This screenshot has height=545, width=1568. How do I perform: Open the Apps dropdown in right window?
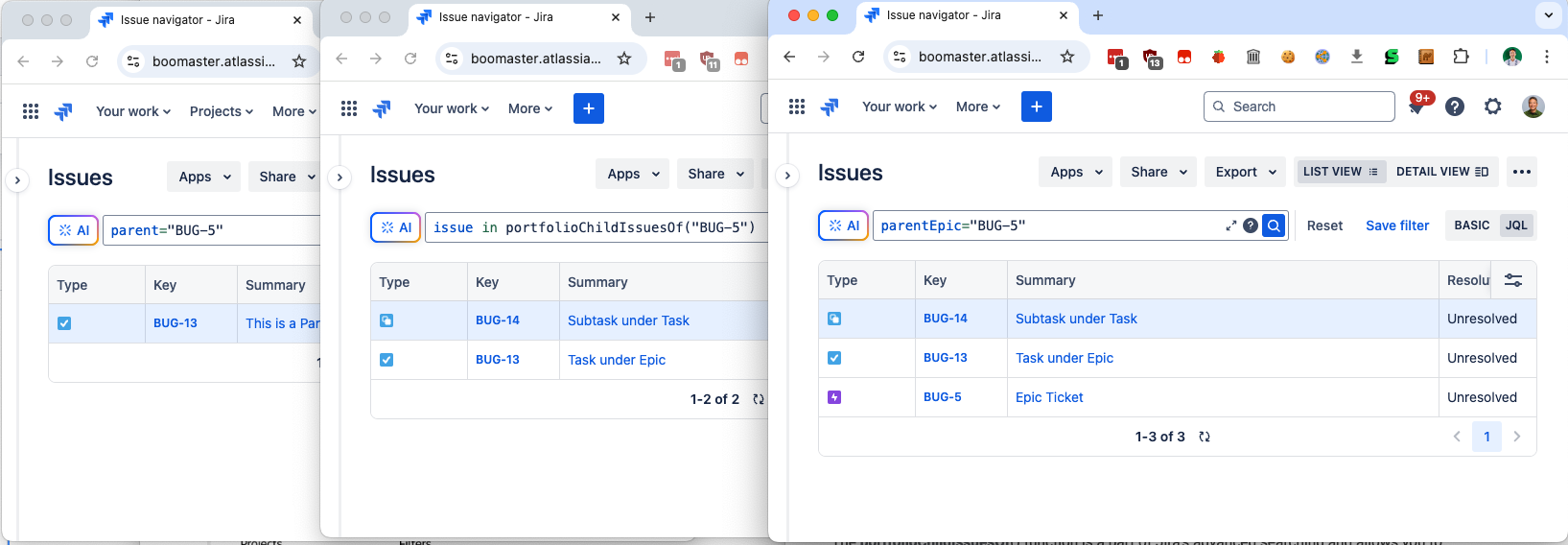pos(1076,172)
